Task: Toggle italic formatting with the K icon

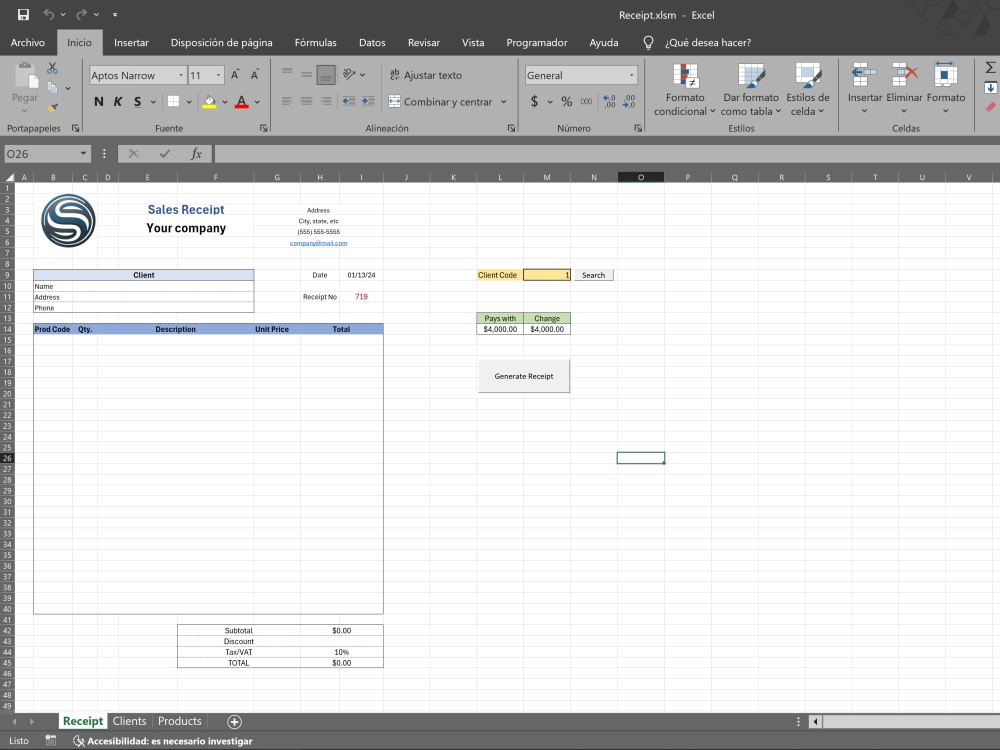Action: tap(117, 101)
